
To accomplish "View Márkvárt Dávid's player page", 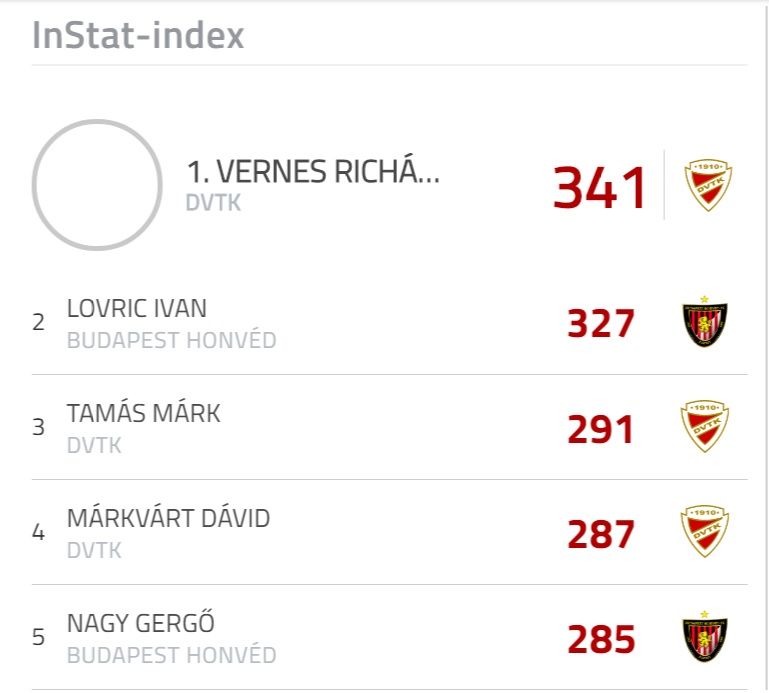I will (168, 518).
